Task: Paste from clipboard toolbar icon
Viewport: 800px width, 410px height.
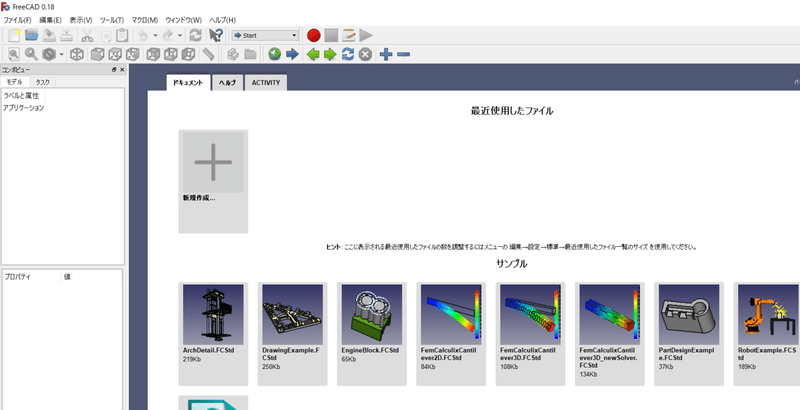Action: pos(122,35)
